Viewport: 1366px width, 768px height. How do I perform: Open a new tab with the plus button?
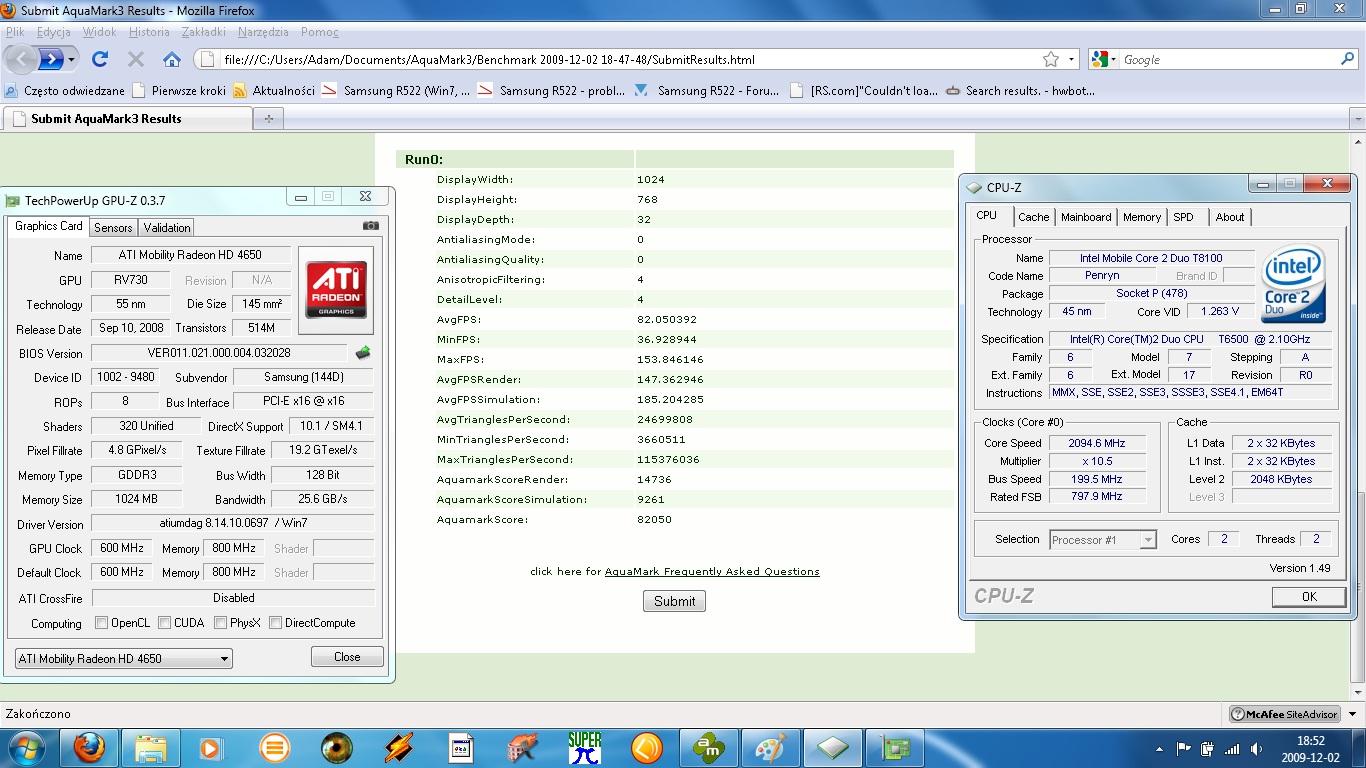click(x=268, y=118)
